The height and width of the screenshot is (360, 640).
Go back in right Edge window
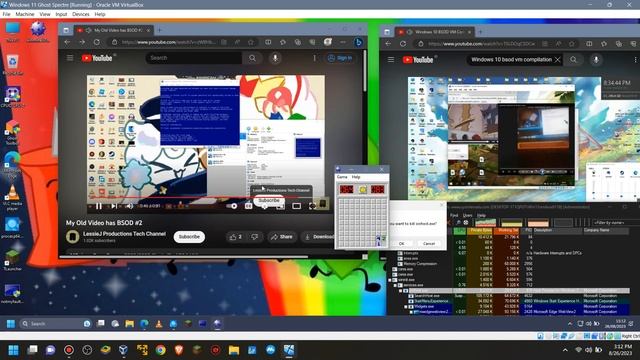pyautogui.click(x=388, y=44)
